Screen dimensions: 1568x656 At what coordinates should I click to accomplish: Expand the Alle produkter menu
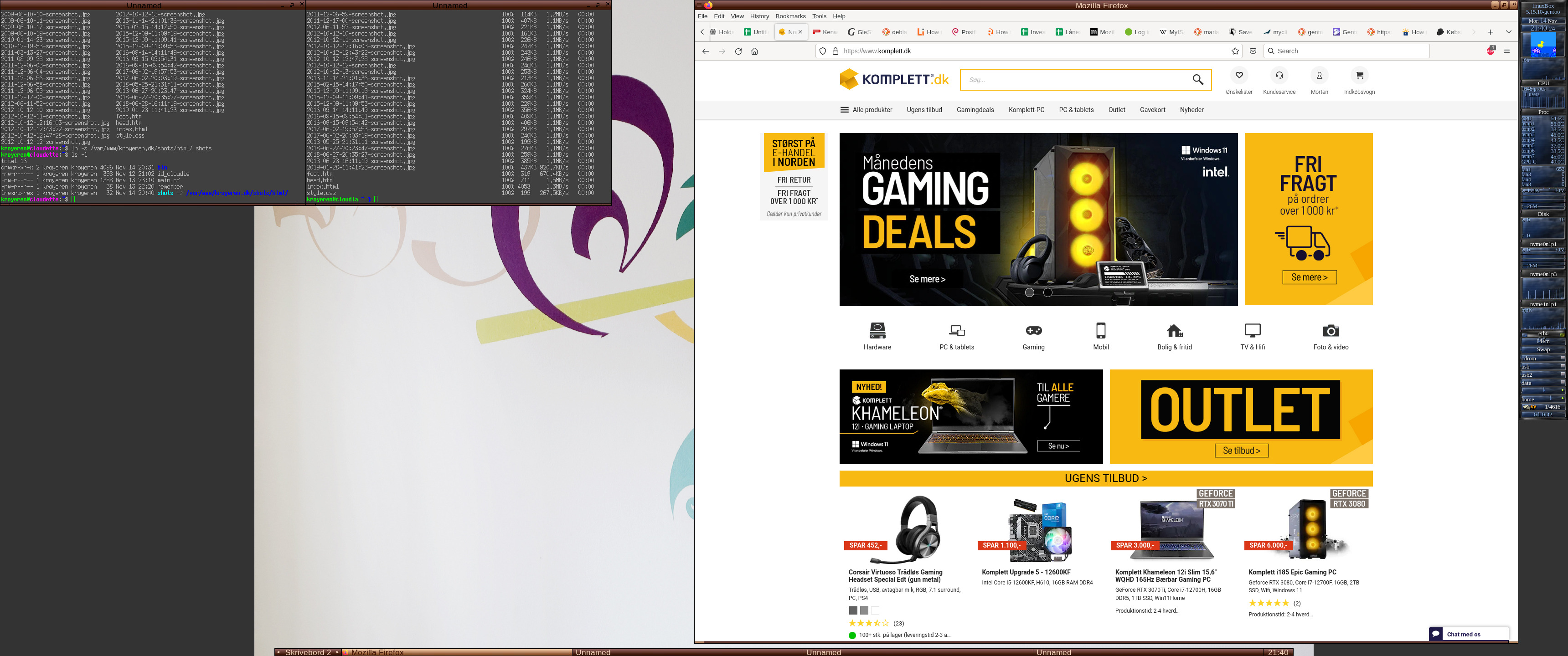(866, 110)
